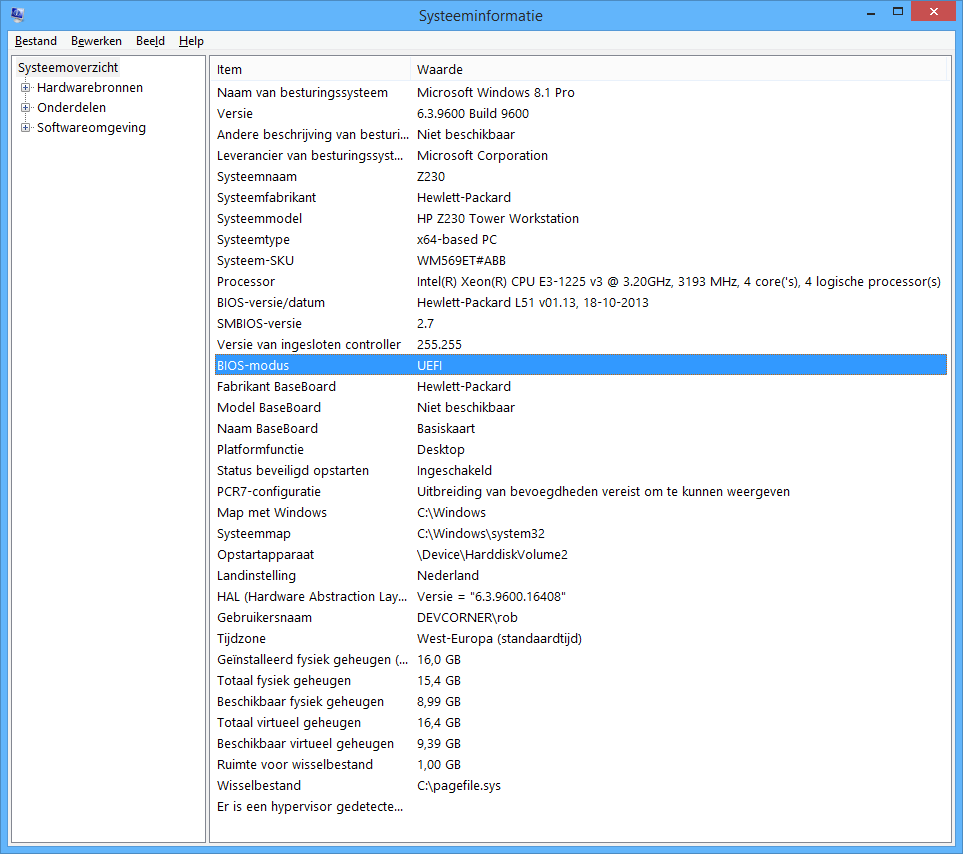Click the Item column header
The image size is (963, 854).
(312, 69)
